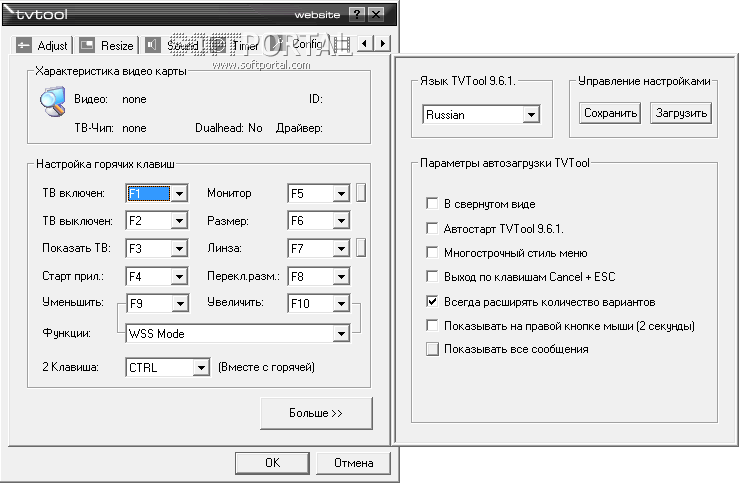This screenshot has width=741, height=483.
Task: Click the Отмена button
Action: (x=353, y=463)
